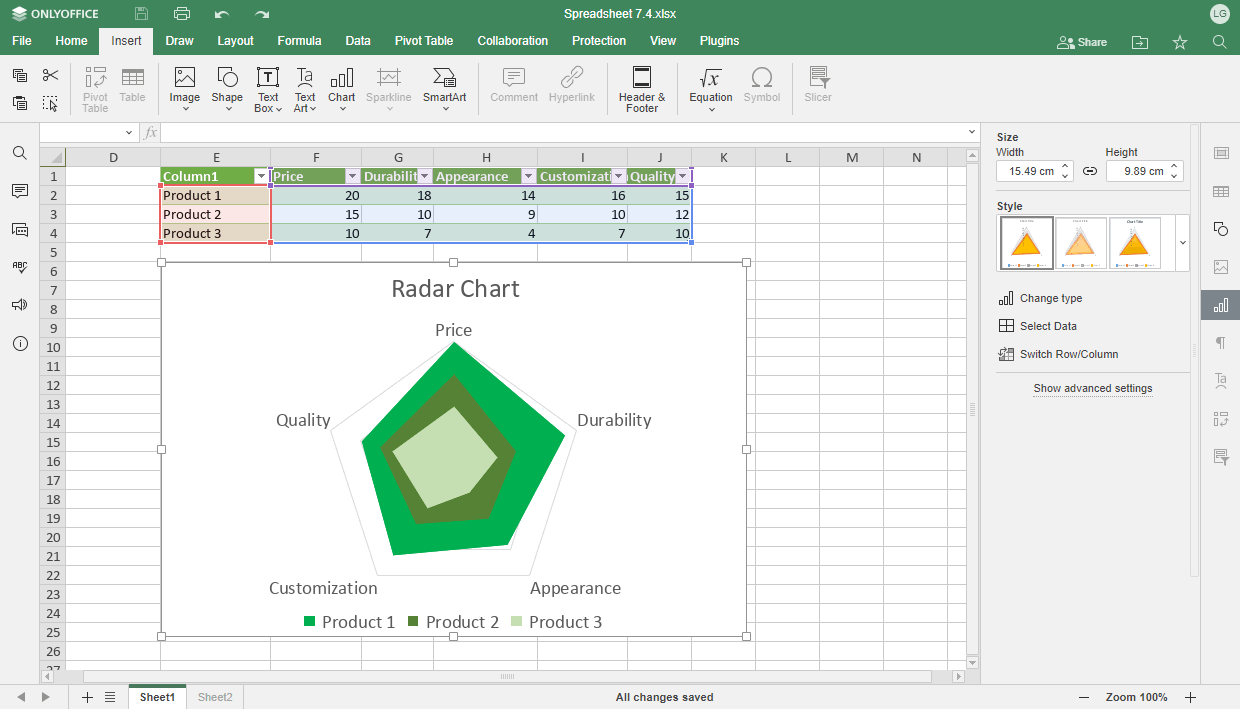Open Show advanced settings link

tap(1092, 388)
